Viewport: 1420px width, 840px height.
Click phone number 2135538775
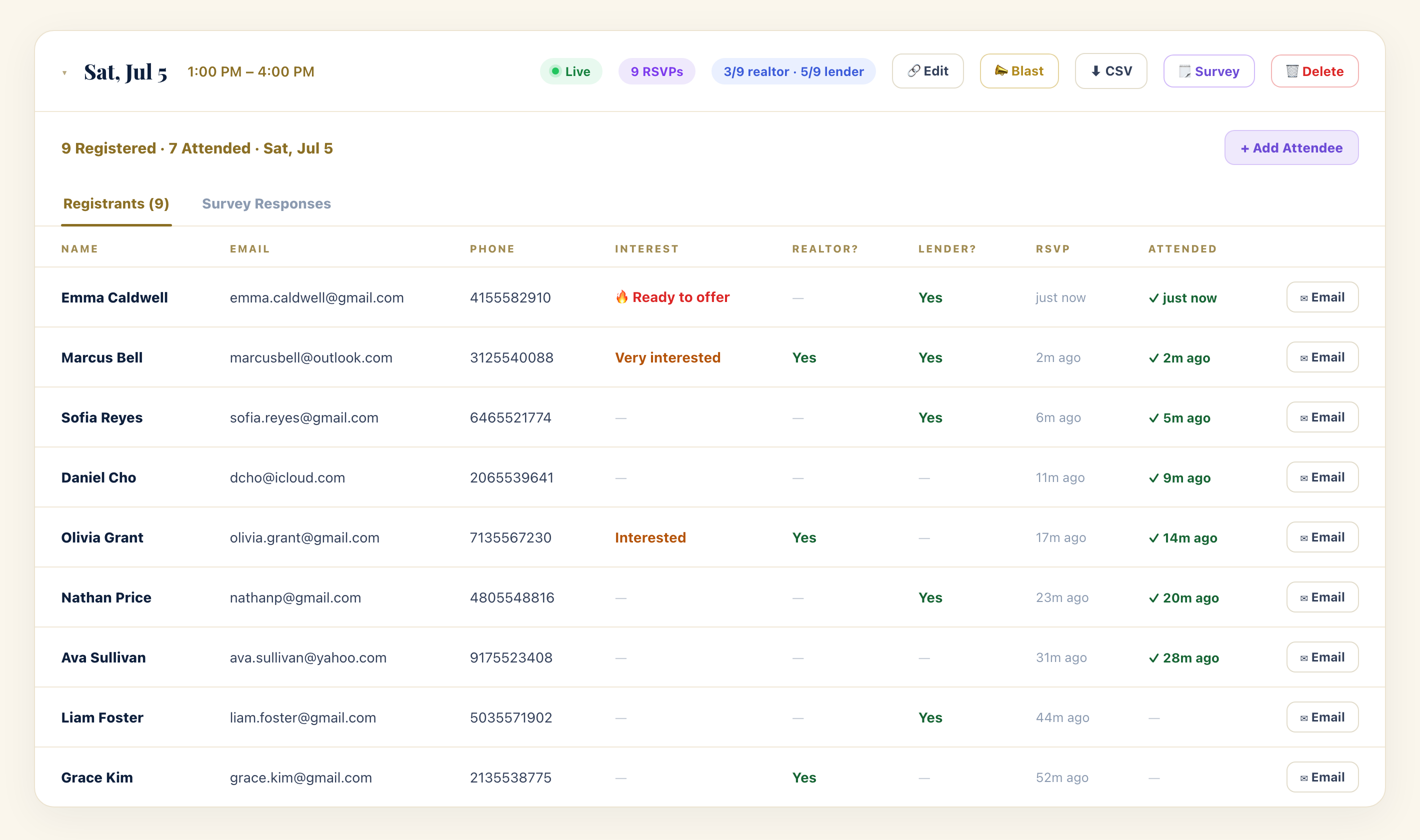[510, 777]
